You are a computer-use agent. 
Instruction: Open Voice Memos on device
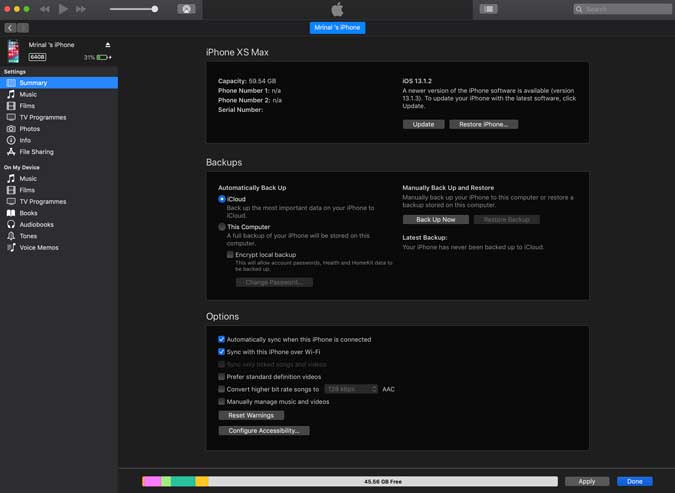39,247
